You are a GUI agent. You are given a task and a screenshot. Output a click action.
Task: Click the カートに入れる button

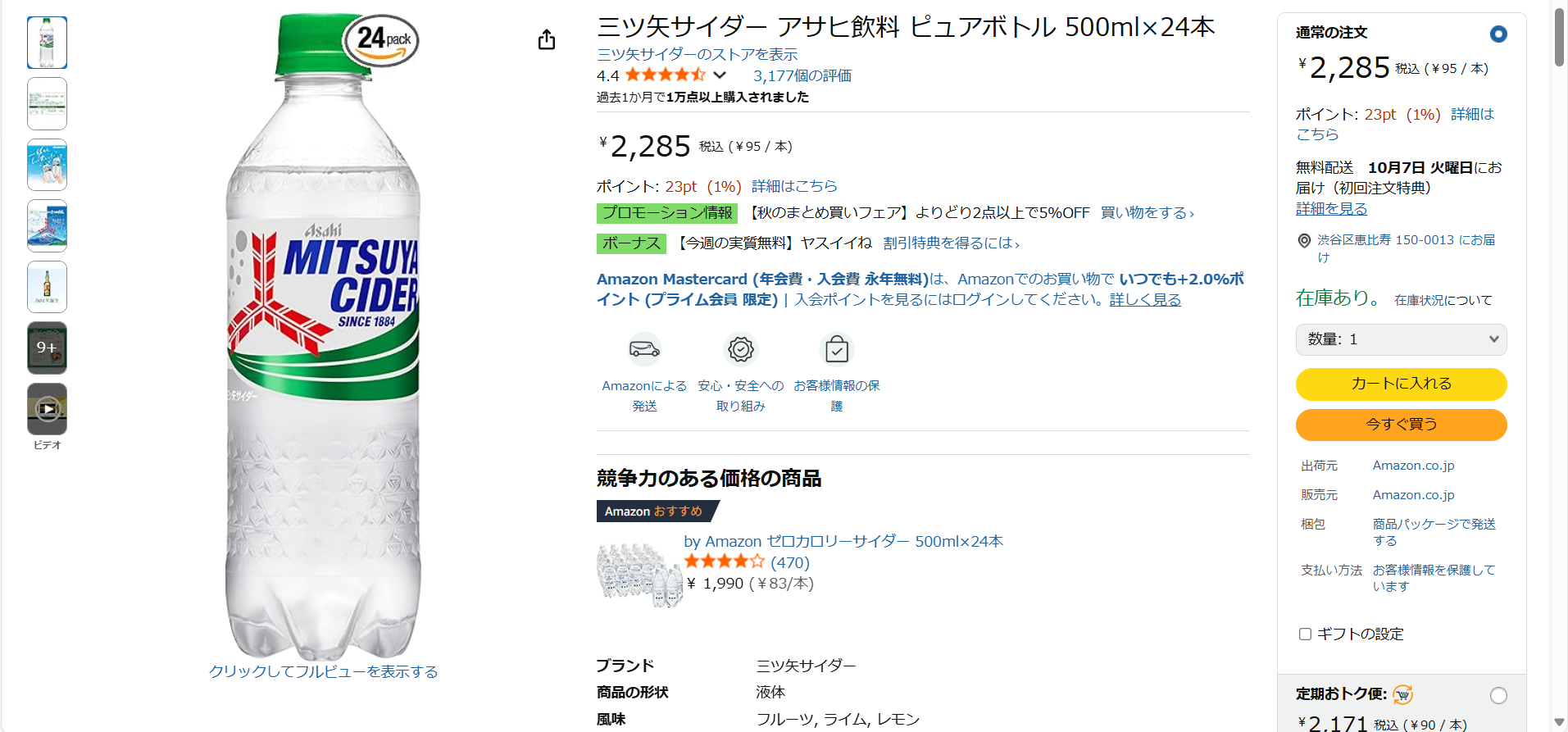pyautogui.click(x=1401, y=384)
